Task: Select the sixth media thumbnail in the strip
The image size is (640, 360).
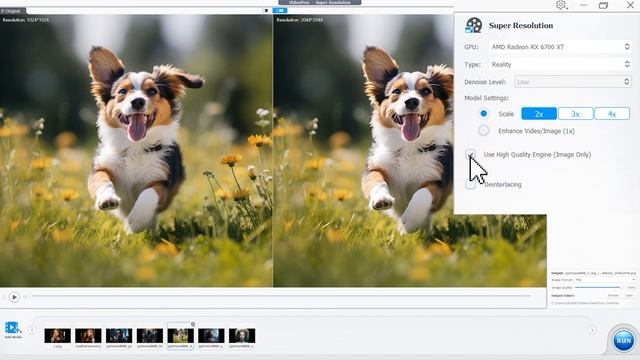Action: [x=211, y=336]
